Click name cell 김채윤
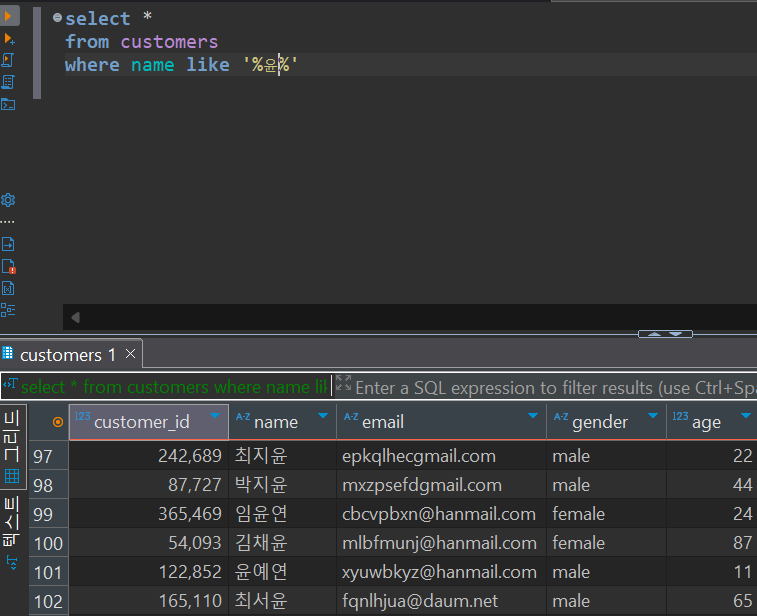The height and width of the screenshot is (616, 757). [282, 543]
